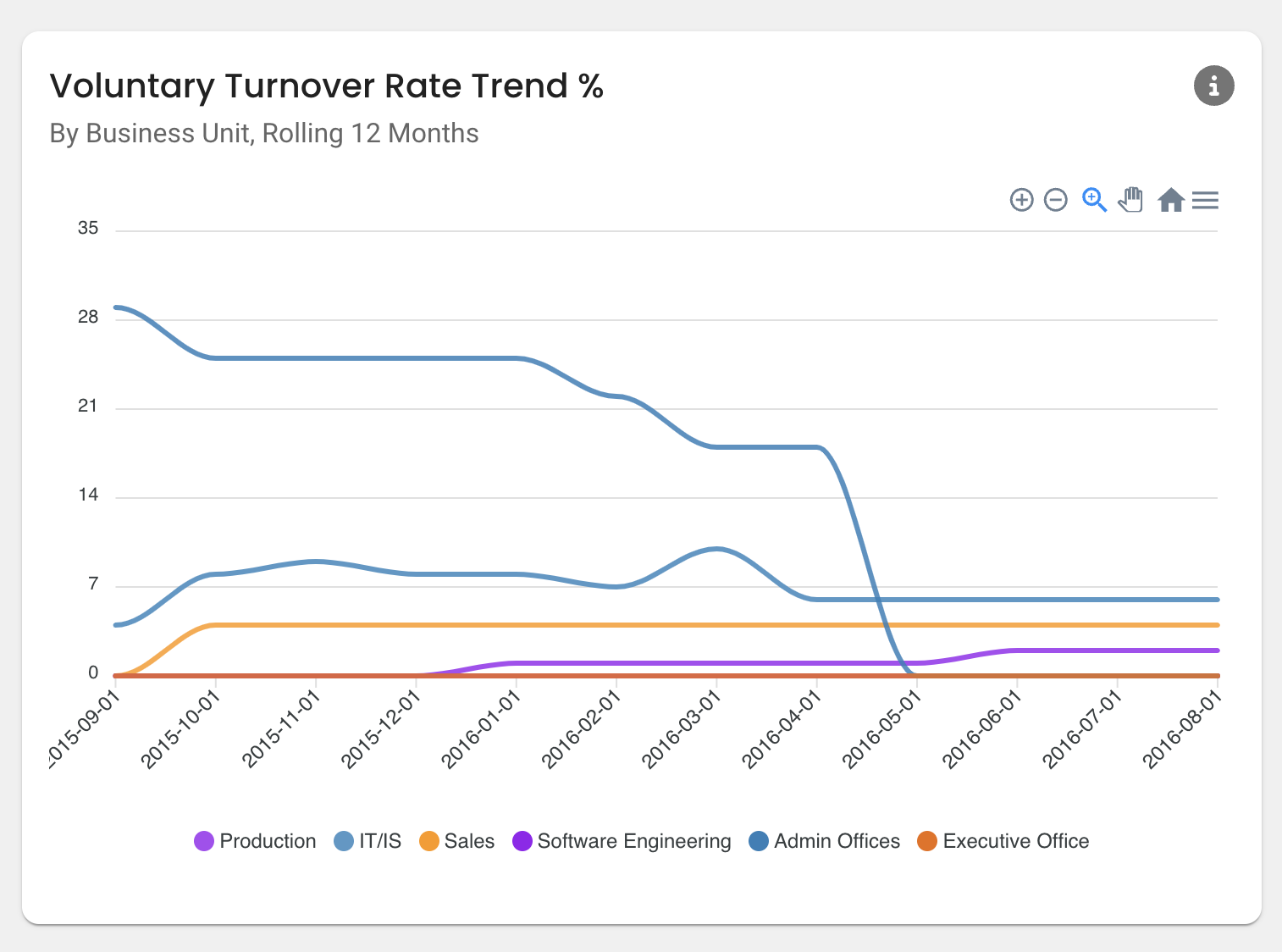Click the 2015-10-01 x-axis label
1282x952 pixels.
click(180, 728)
